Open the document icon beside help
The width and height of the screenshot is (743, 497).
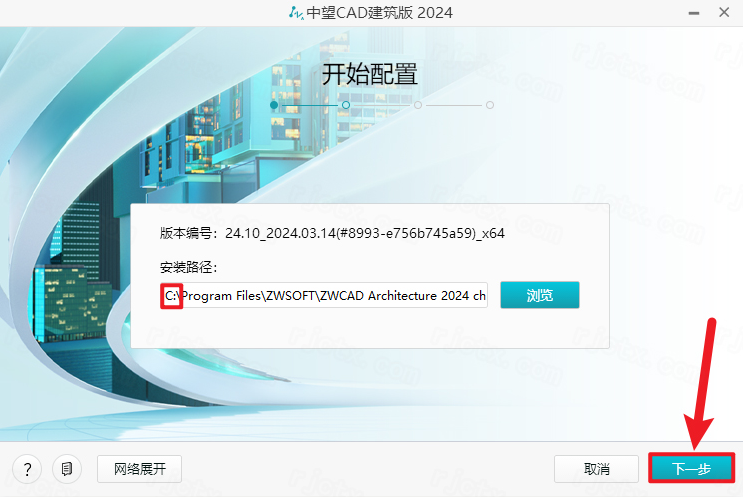pos(67,468)
